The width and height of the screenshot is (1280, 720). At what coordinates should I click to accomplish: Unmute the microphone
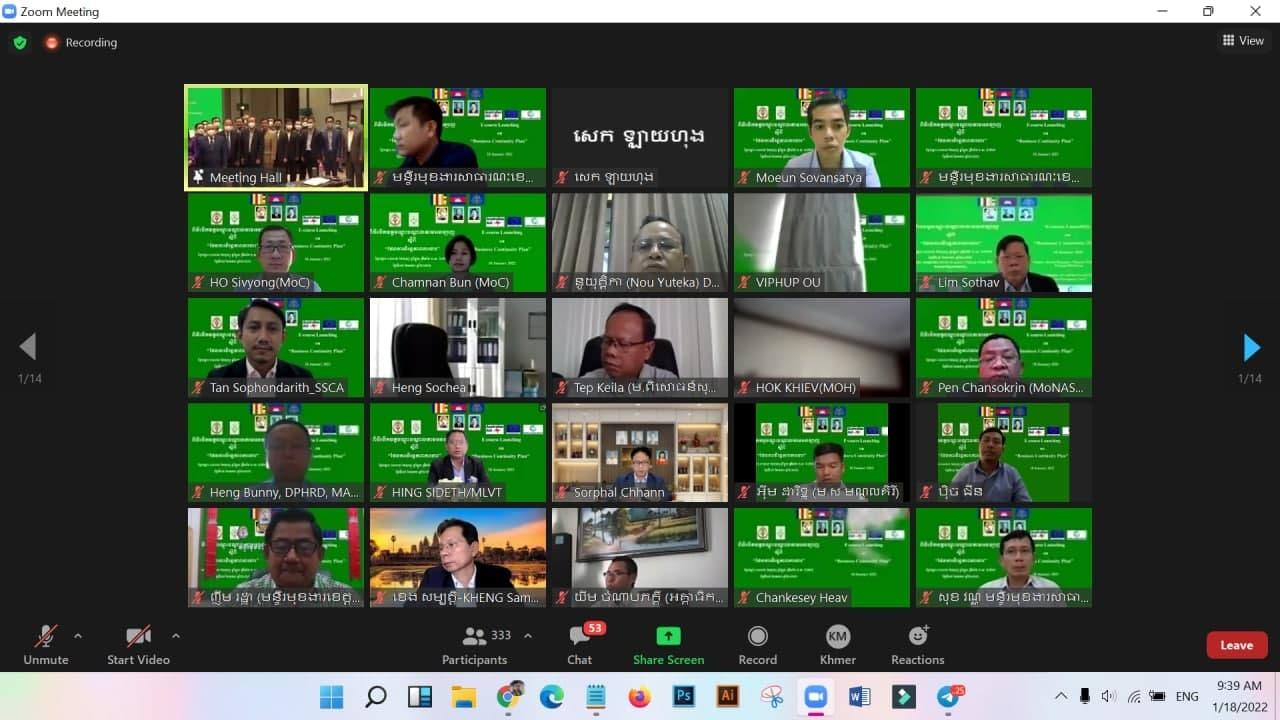[46, 645]
